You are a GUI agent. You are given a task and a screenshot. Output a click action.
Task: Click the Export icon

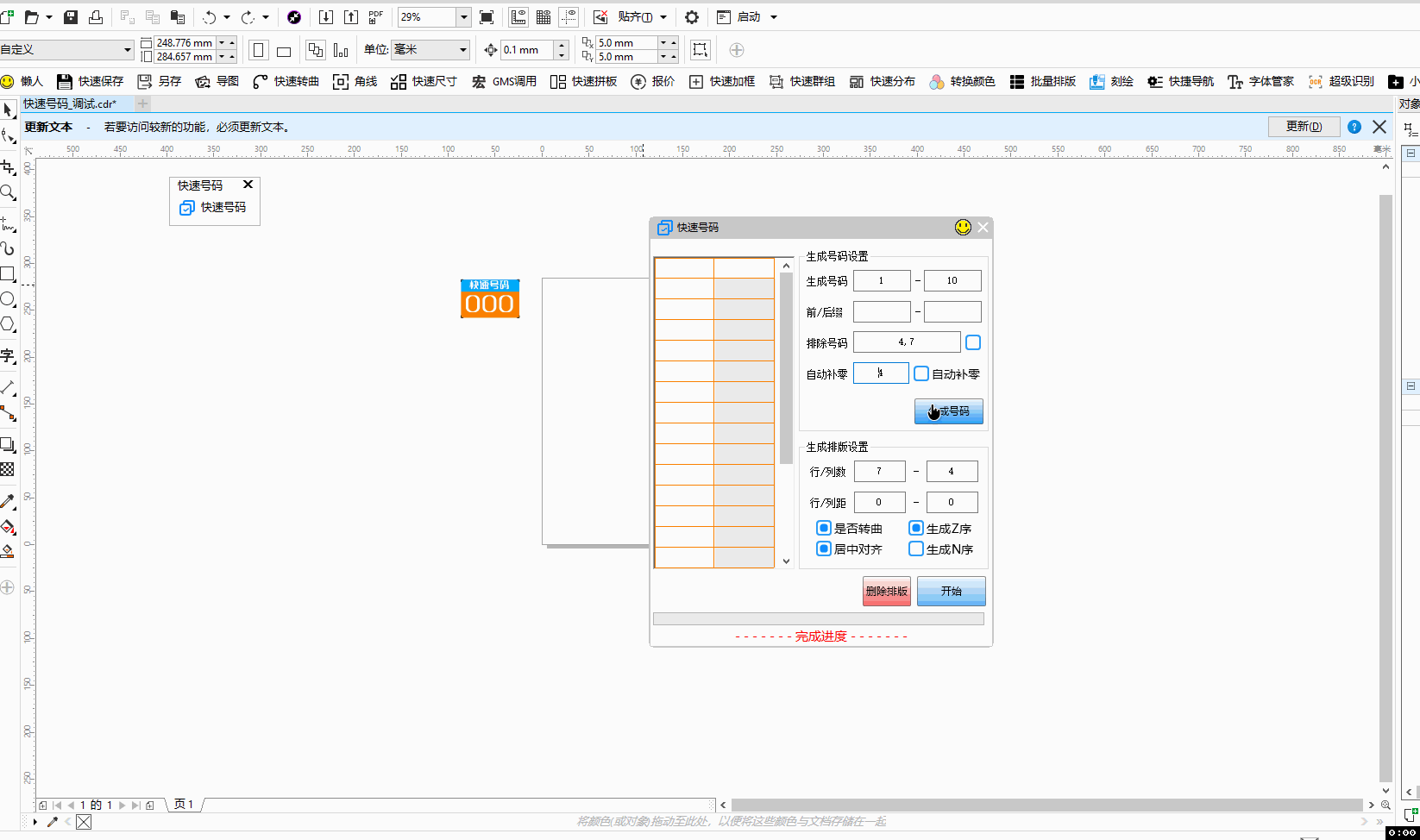(351, 17)
